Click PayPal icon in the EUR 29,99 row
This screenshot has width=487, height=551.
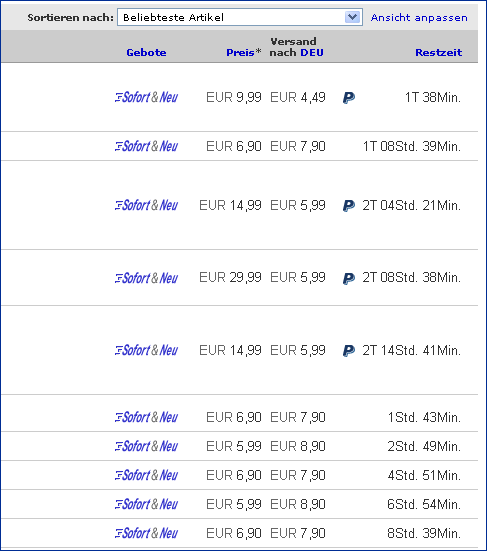tap(349, 279)
